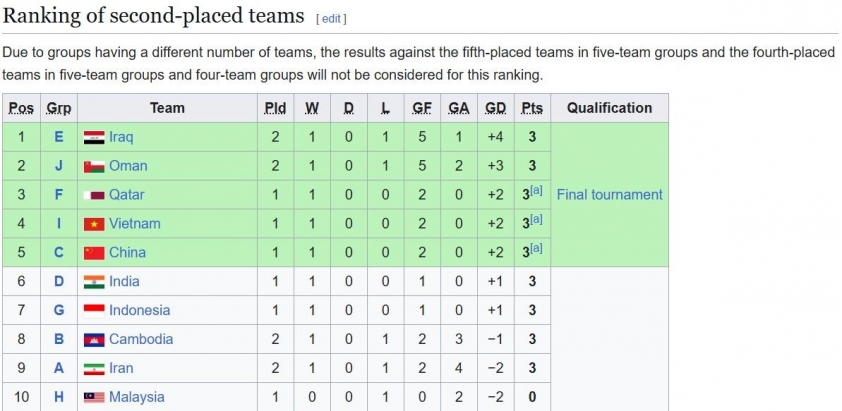
Task: Open the Iran team link
Action: (121, 369)
